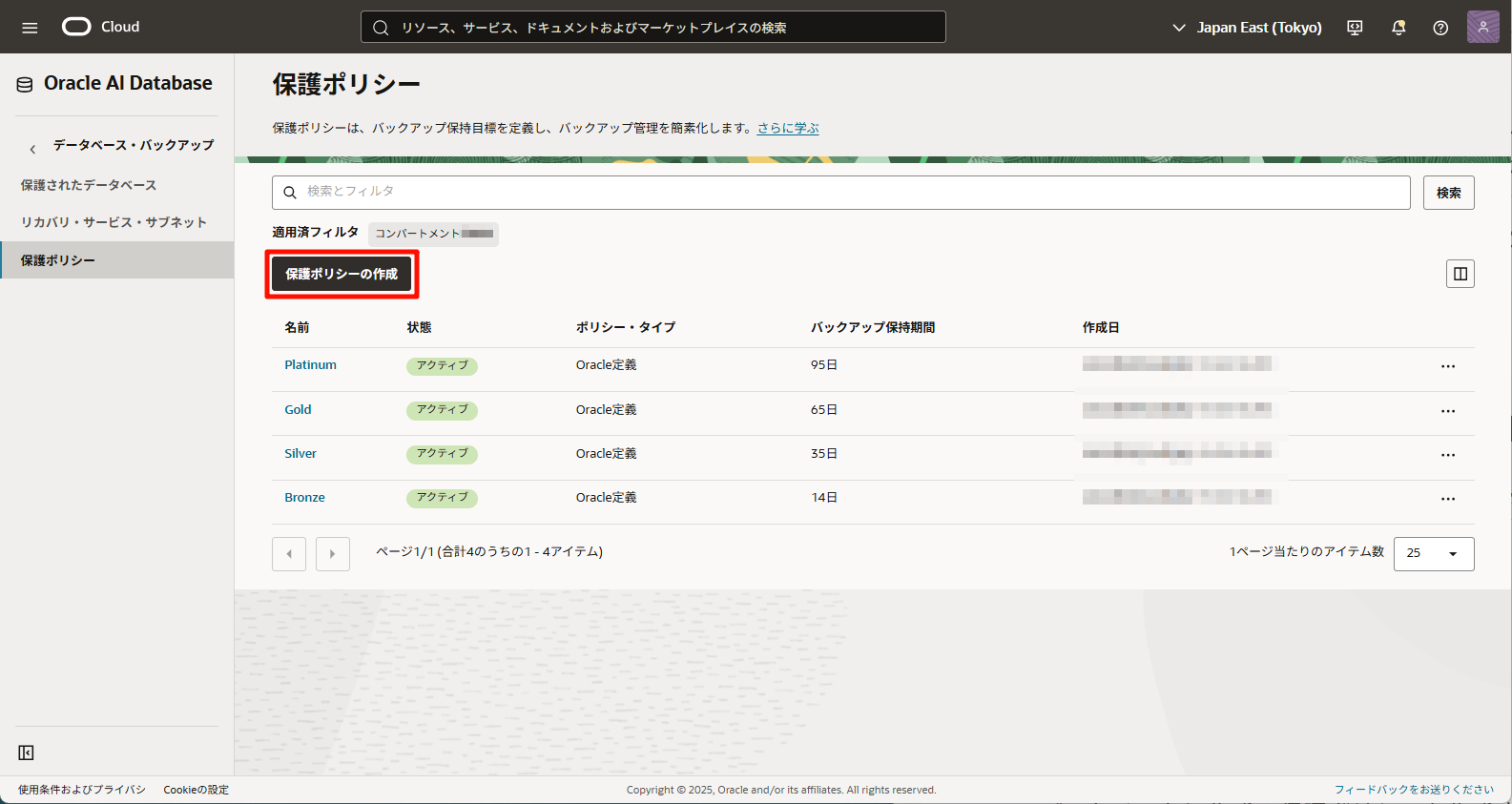This screenshot has height=804, width=1512.
Task: Click the 14日 retention value
Action: pos(824,498)
